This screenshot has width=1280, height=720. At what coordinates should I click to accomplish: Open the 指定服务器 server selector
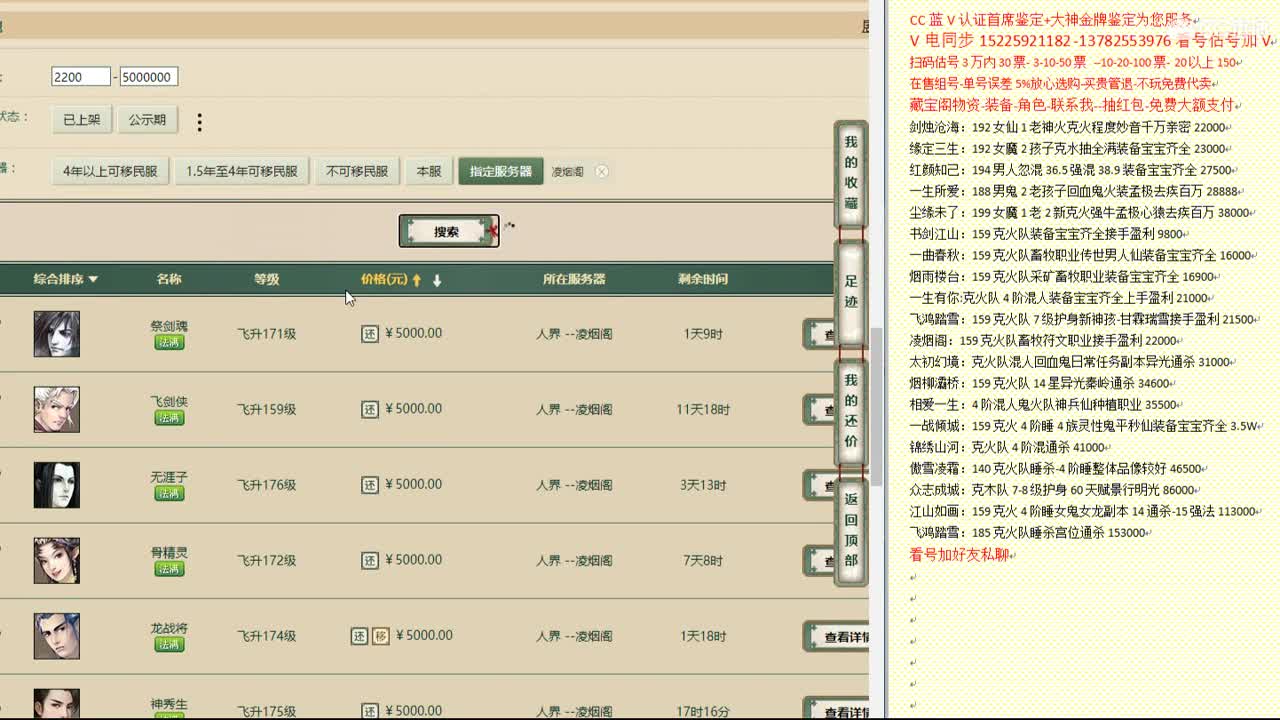500,170
